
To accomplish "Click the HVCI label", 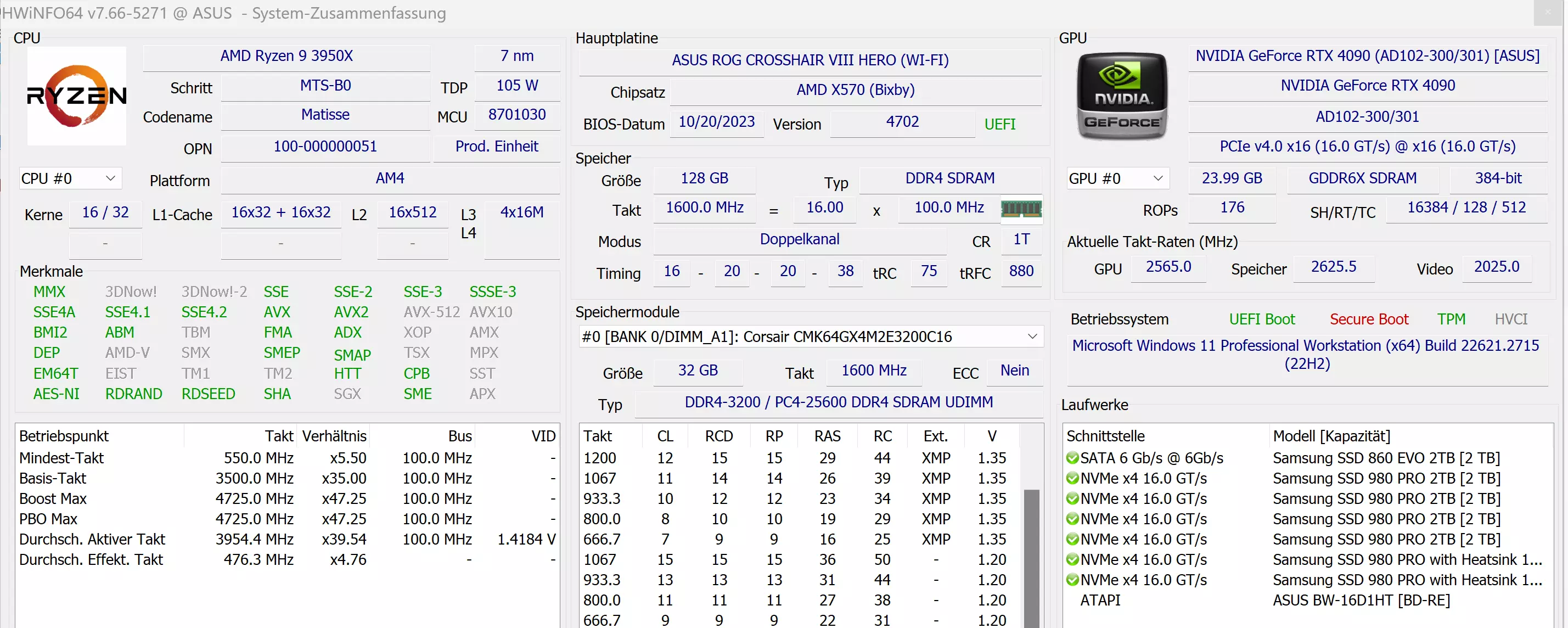I will [1511, 319].
